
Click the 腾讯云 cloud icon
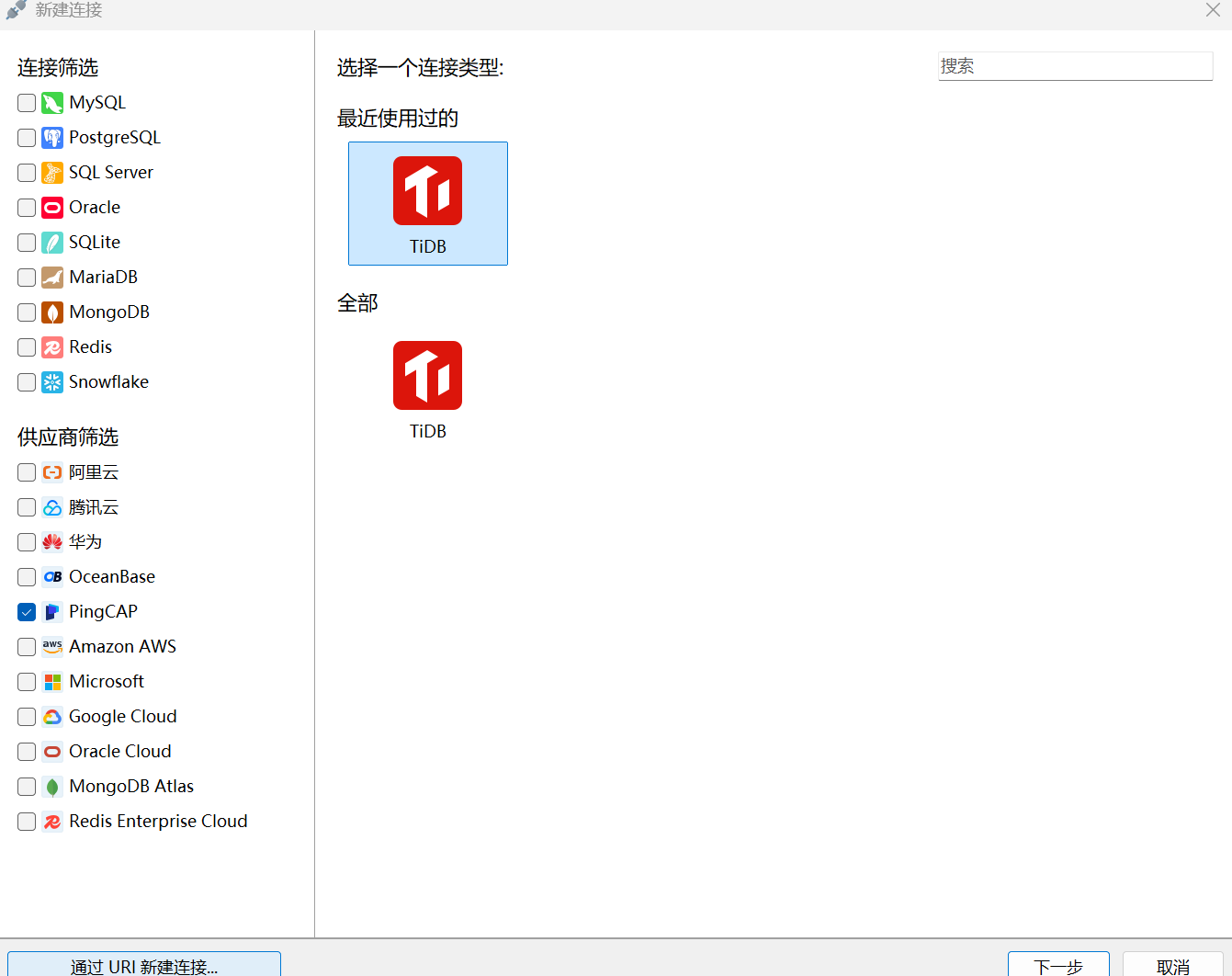[x=52, y=507]
